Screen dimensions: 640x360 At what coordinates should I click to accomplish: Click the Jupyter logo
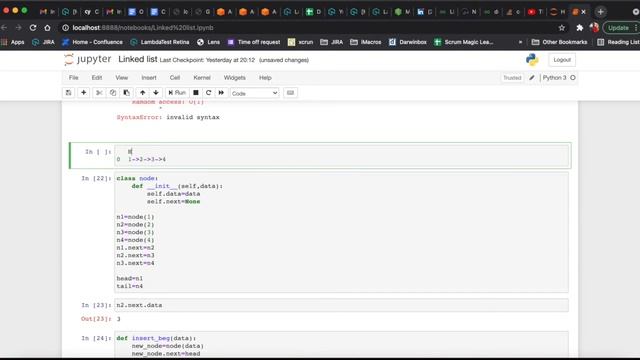tap(87, 60)
